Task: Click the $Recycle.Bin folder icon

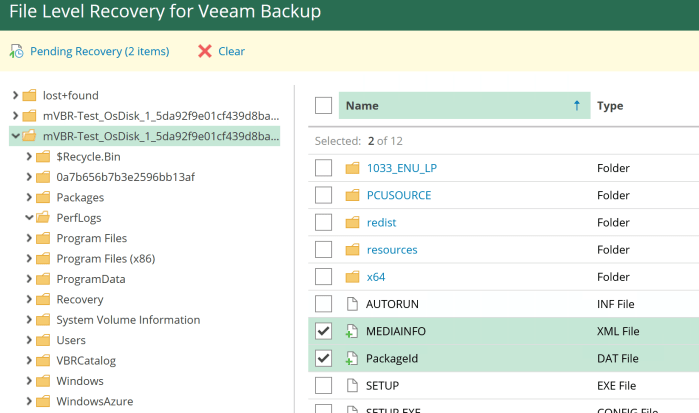Action: pos(43,157)
